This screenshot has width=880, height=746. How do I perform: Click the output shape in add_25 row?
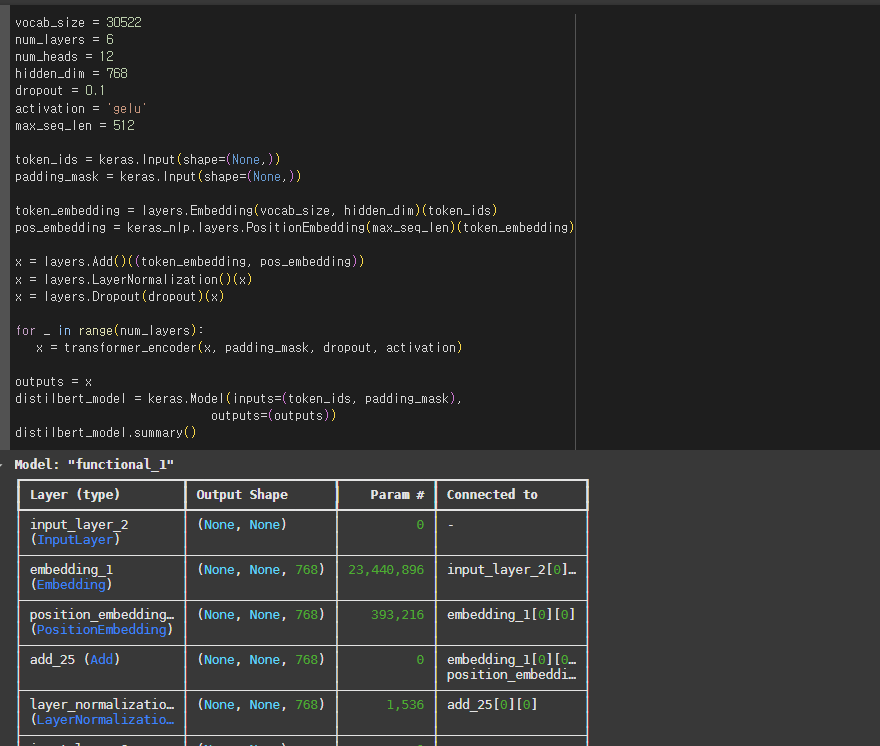(x=261, y=659)
